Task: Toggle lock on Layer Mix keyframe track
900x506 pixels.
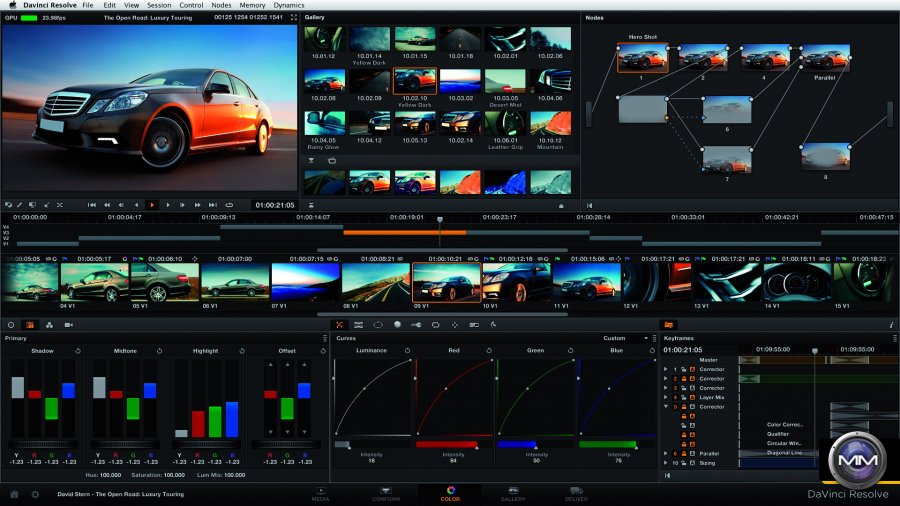Action: 684,398
